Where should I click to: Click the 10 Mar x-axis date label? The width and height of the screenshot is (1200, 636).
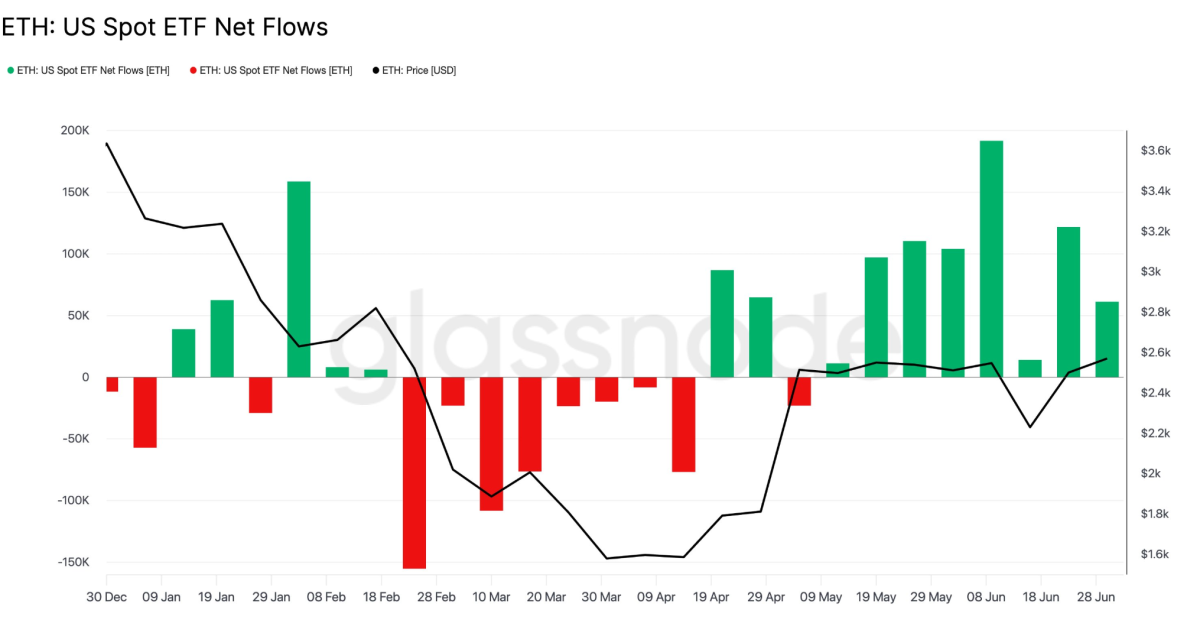pyautogui.click(x=490, y=597)
